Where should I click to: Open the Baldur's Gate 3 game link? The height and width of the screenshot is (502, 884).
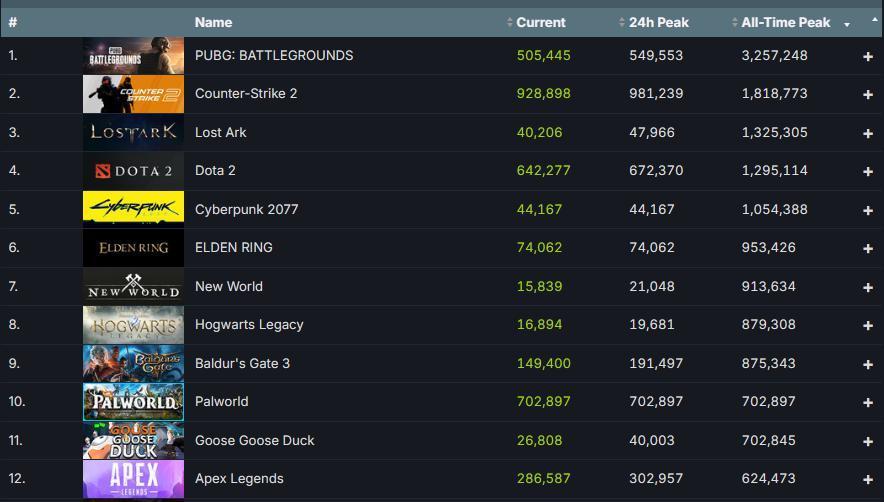click(x=242, y=363)
